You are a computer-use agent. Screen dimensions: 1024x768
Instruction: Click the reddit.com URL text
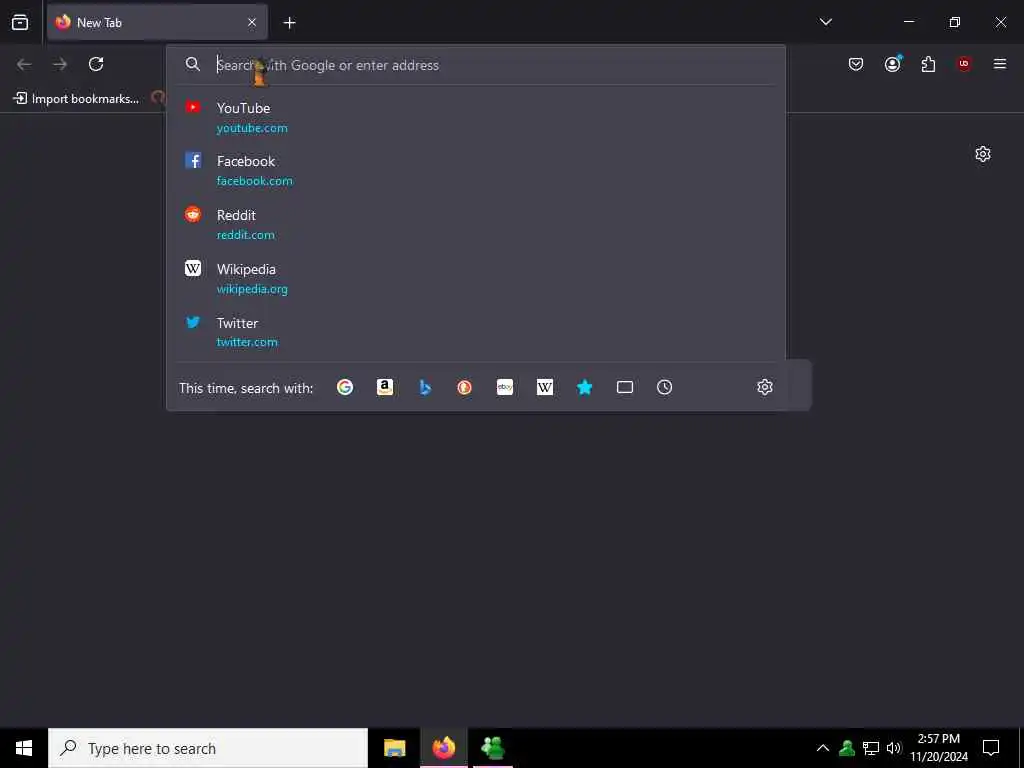tap(246, 235)
